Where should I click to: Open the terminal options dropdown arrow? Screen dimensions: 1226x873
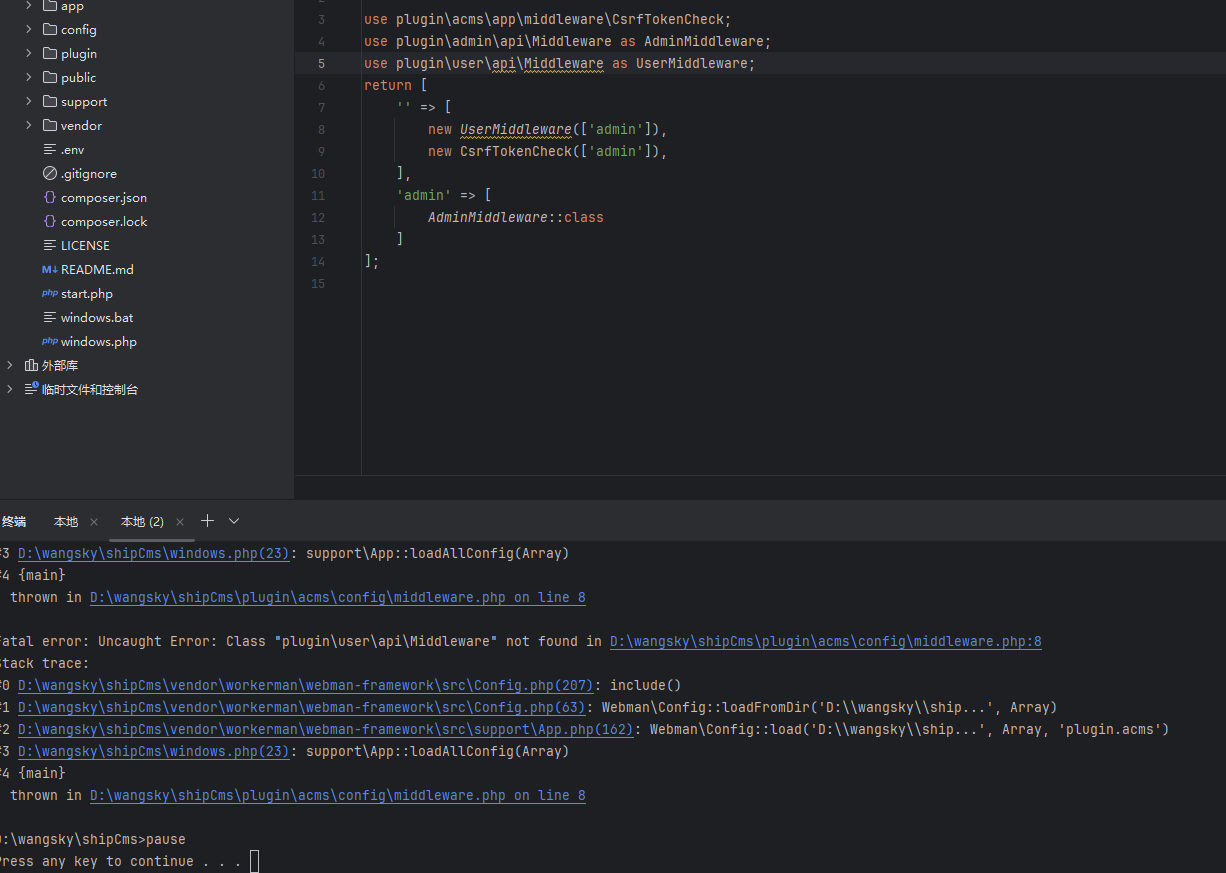[234, 521]
